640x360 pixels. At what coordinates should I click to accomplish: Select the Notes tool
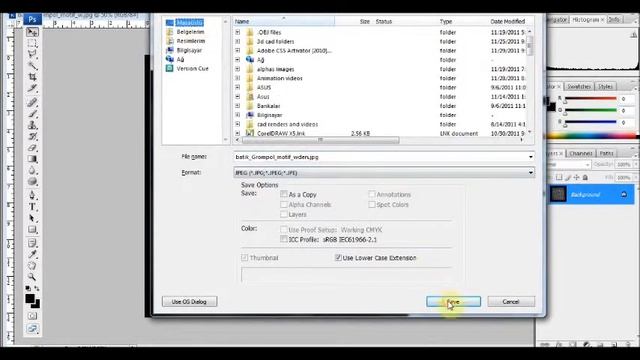[32, 243]
